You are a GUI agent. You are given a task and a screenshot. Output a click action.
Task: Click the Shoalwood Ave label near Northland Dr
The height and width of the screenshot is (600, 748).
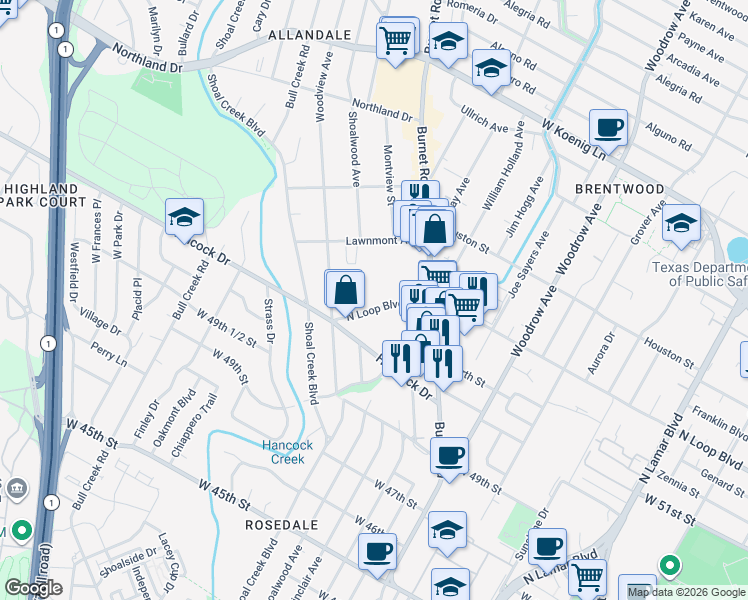pos(353,149)
